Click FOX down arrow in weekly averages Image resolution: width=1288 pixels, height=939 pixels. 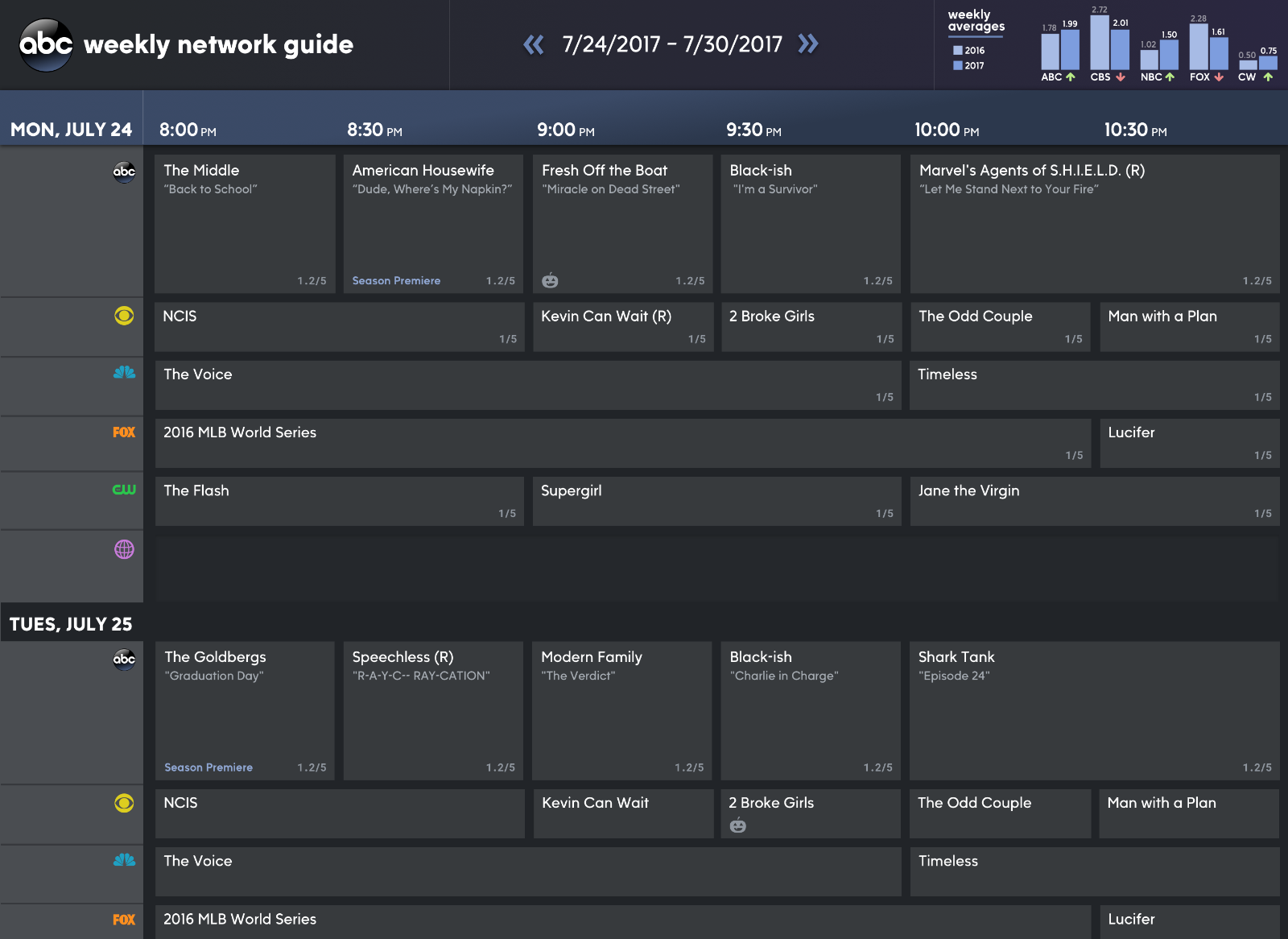1219,77
